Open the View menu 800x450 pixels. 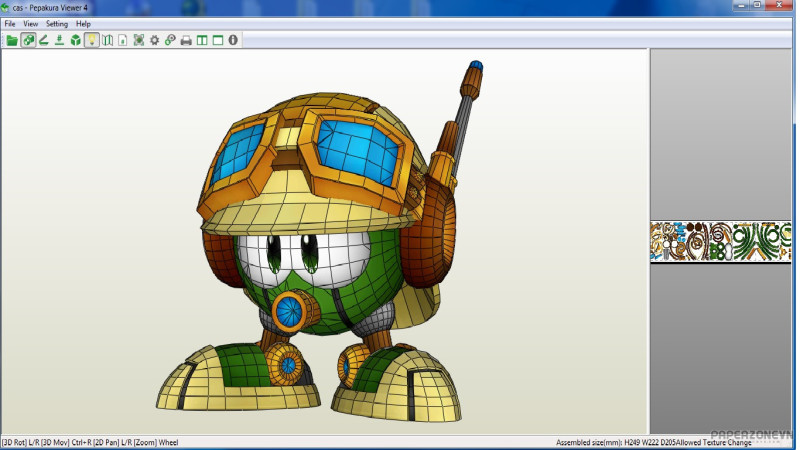31,24
